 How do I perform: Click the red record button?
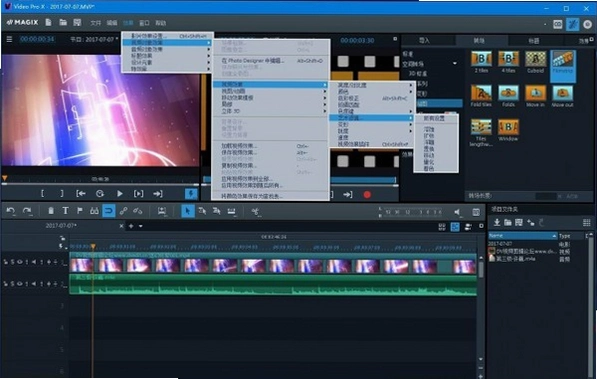point(367,195)
